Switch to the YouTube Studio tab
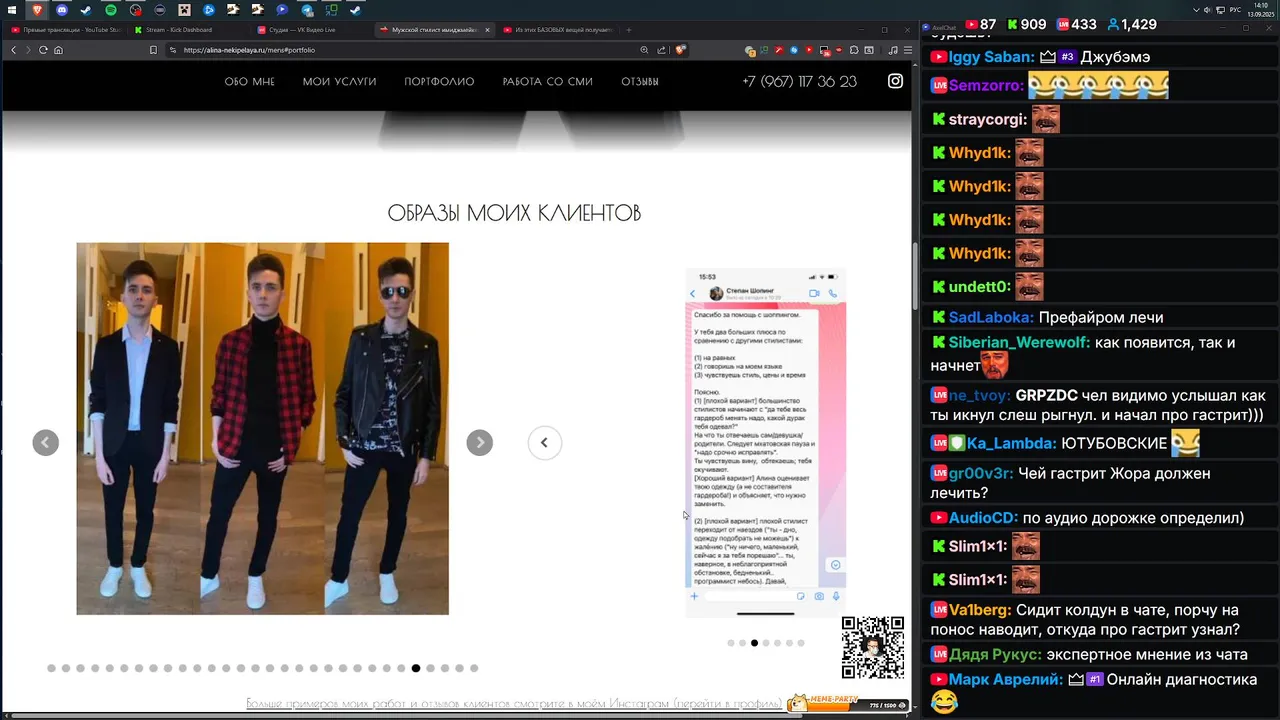Viewport: 1280px width, 720px height. (65, 30)
